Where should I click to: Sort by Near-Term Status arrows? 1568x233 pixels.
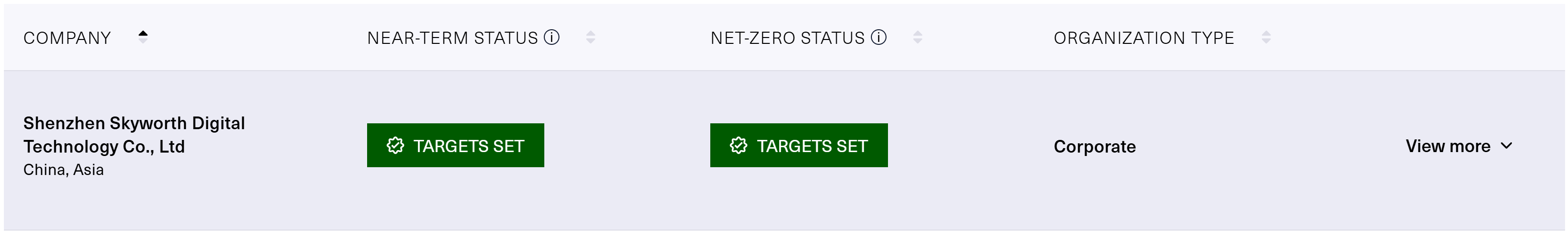(590, 38)
